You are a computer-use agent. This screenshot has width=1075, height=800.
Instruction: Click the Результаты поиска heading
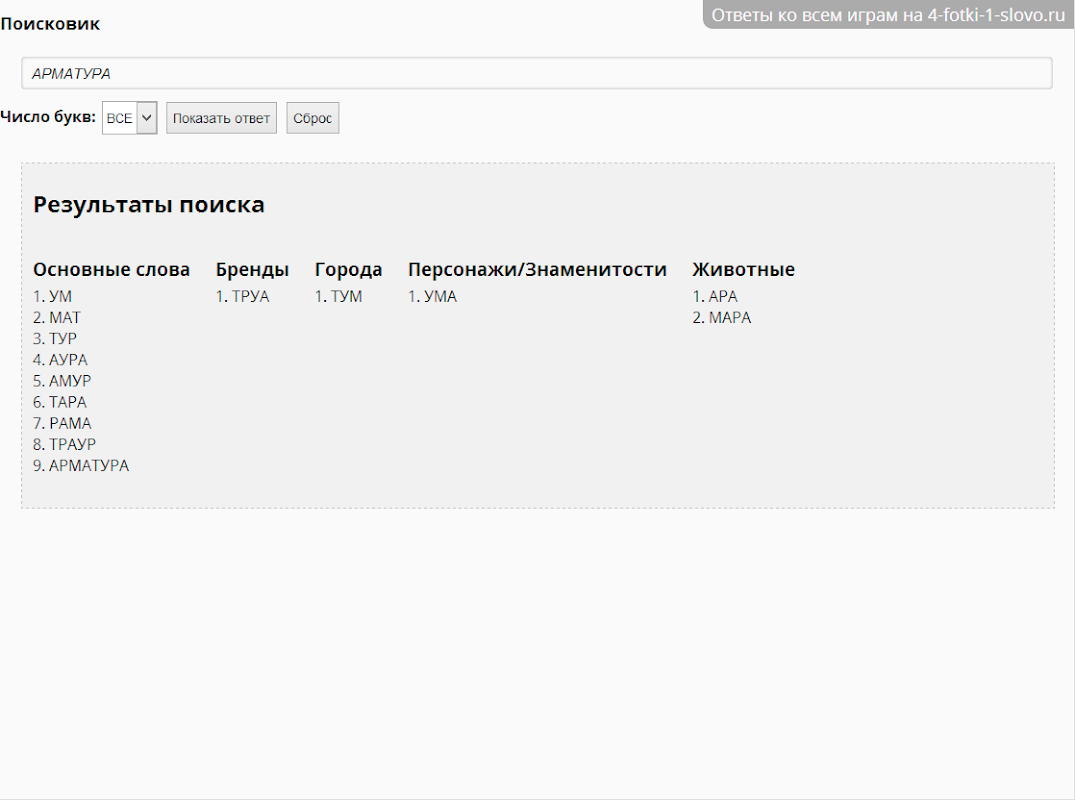coord(149,204)
